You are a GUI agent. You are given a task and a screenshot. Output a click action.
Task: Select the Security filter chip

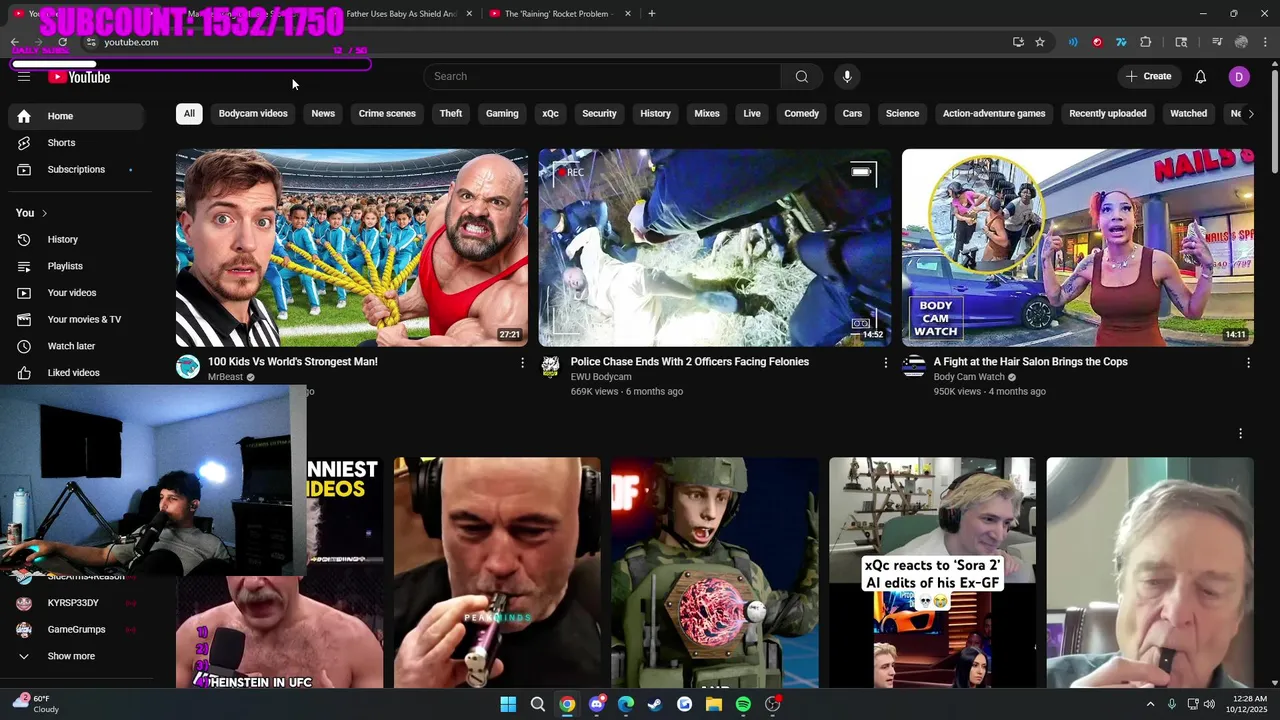pos(599,114)
